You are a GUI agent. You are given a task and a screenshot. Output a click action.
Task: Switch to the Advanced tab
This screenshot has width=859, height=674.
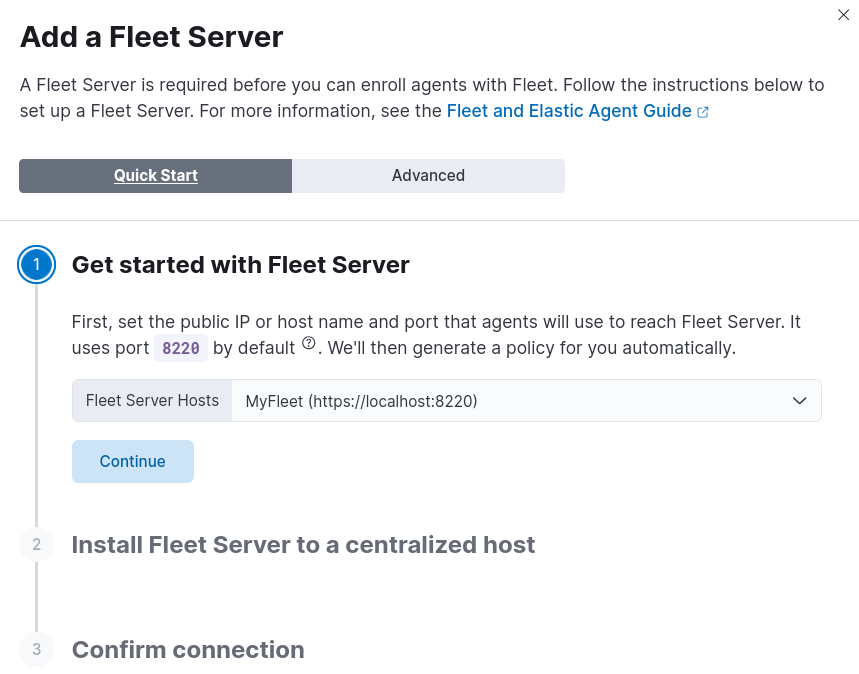tap(428, 175)
